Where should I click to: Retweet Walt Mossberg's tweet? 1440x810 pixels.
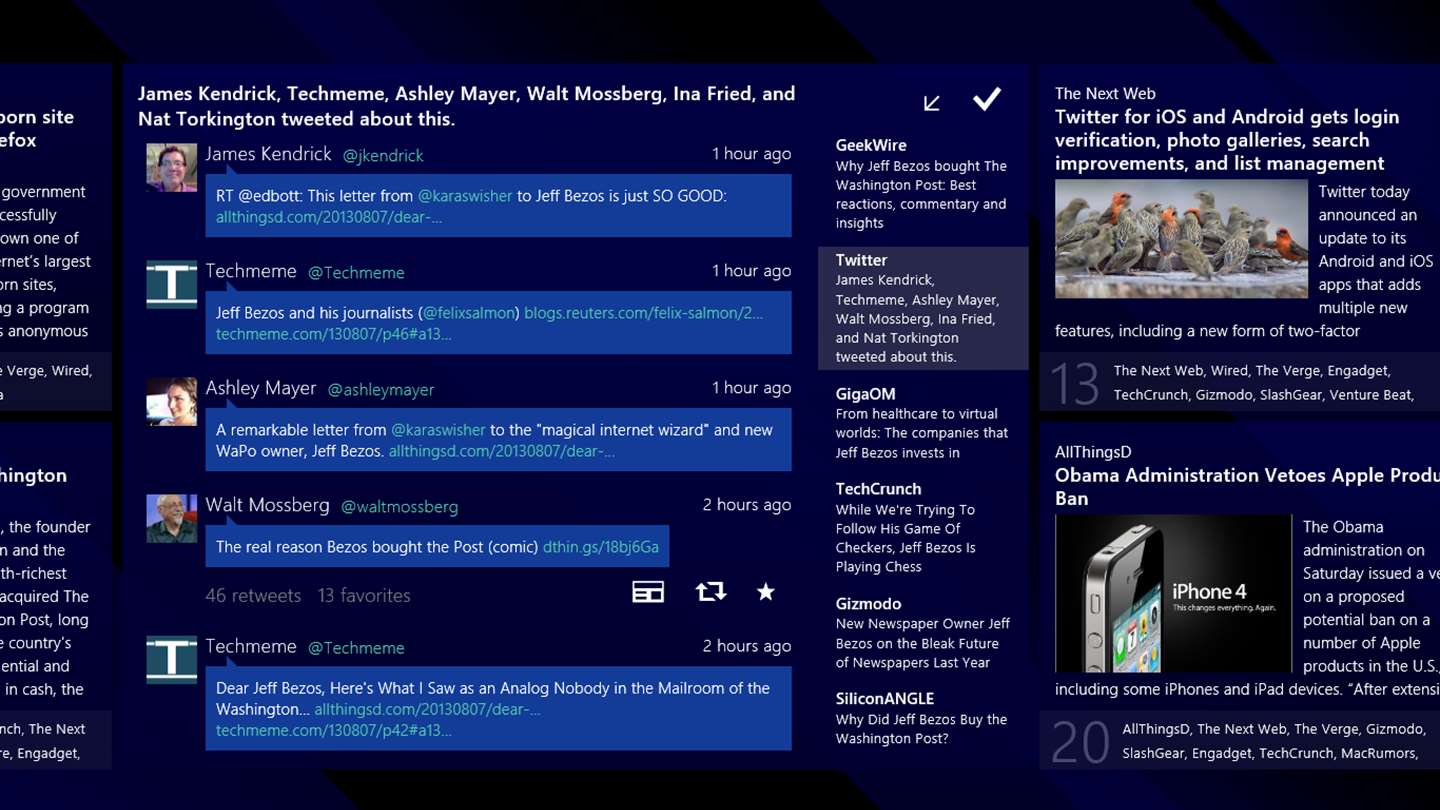(710, 592)
